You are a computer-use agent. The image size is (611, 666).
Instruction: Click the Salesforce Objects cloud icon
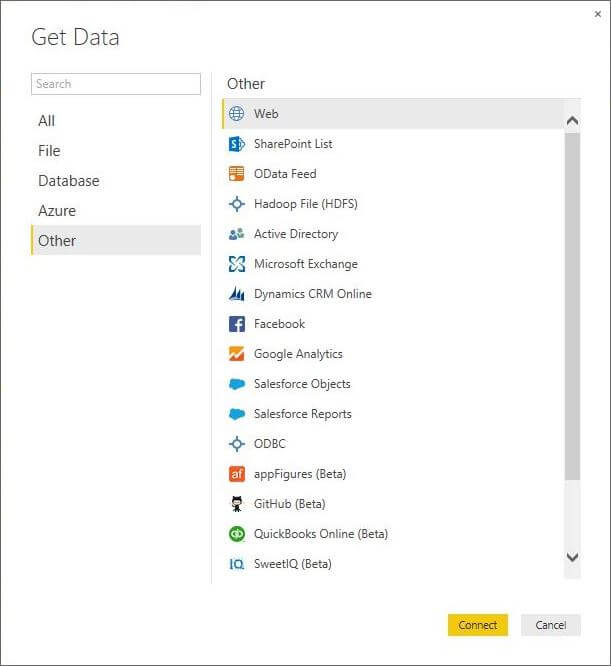pos(237,384)
